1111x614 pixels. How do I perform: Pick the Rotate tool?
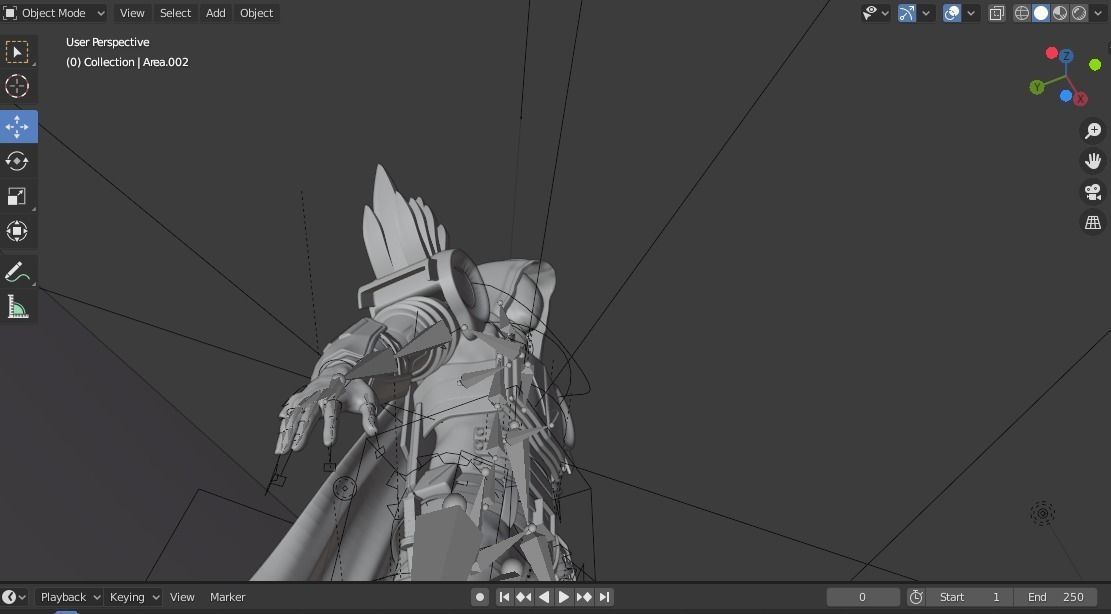18,161
